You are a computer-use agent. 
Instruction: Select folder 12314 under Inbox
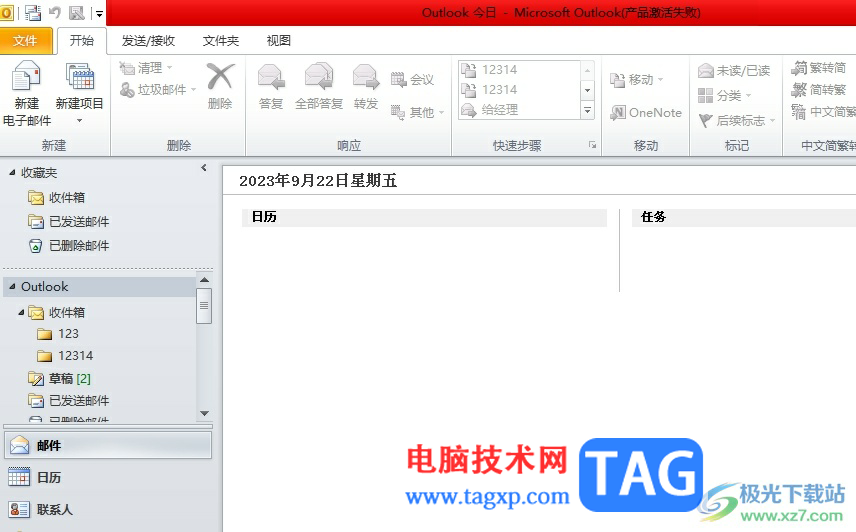pos(65,356)
